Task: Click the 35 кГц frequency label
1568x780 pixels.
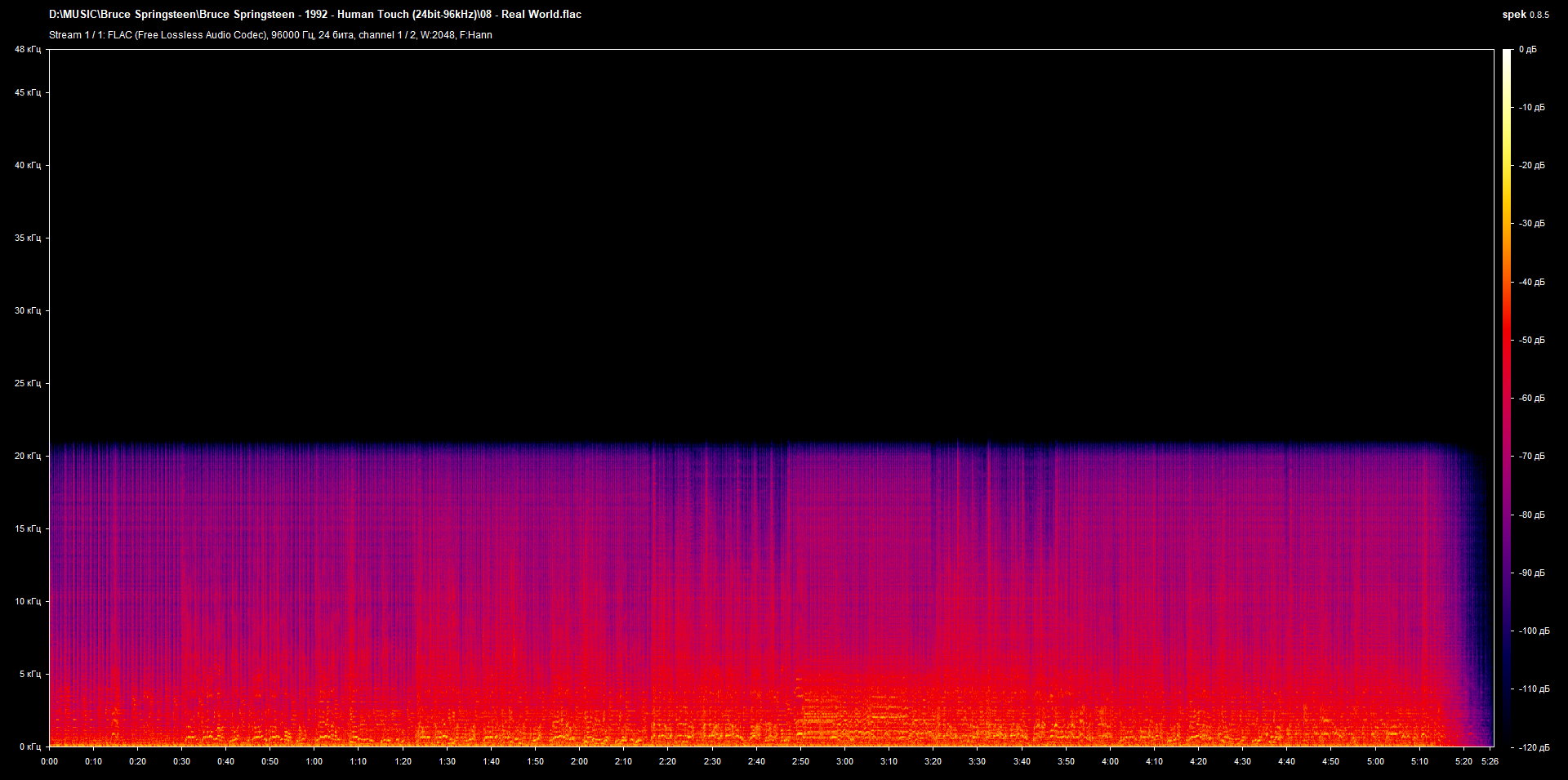Action: 28,238
